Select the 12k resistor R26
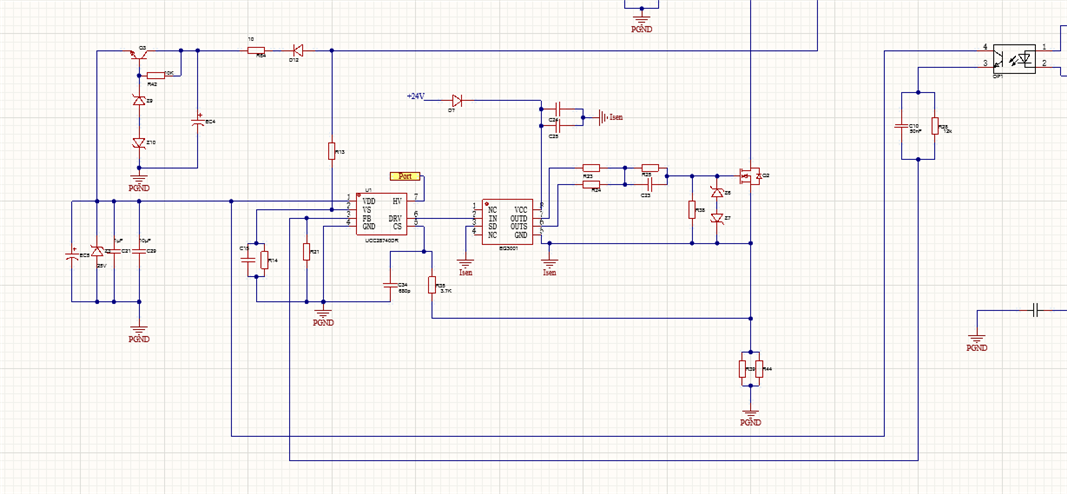 pos(934,125)
